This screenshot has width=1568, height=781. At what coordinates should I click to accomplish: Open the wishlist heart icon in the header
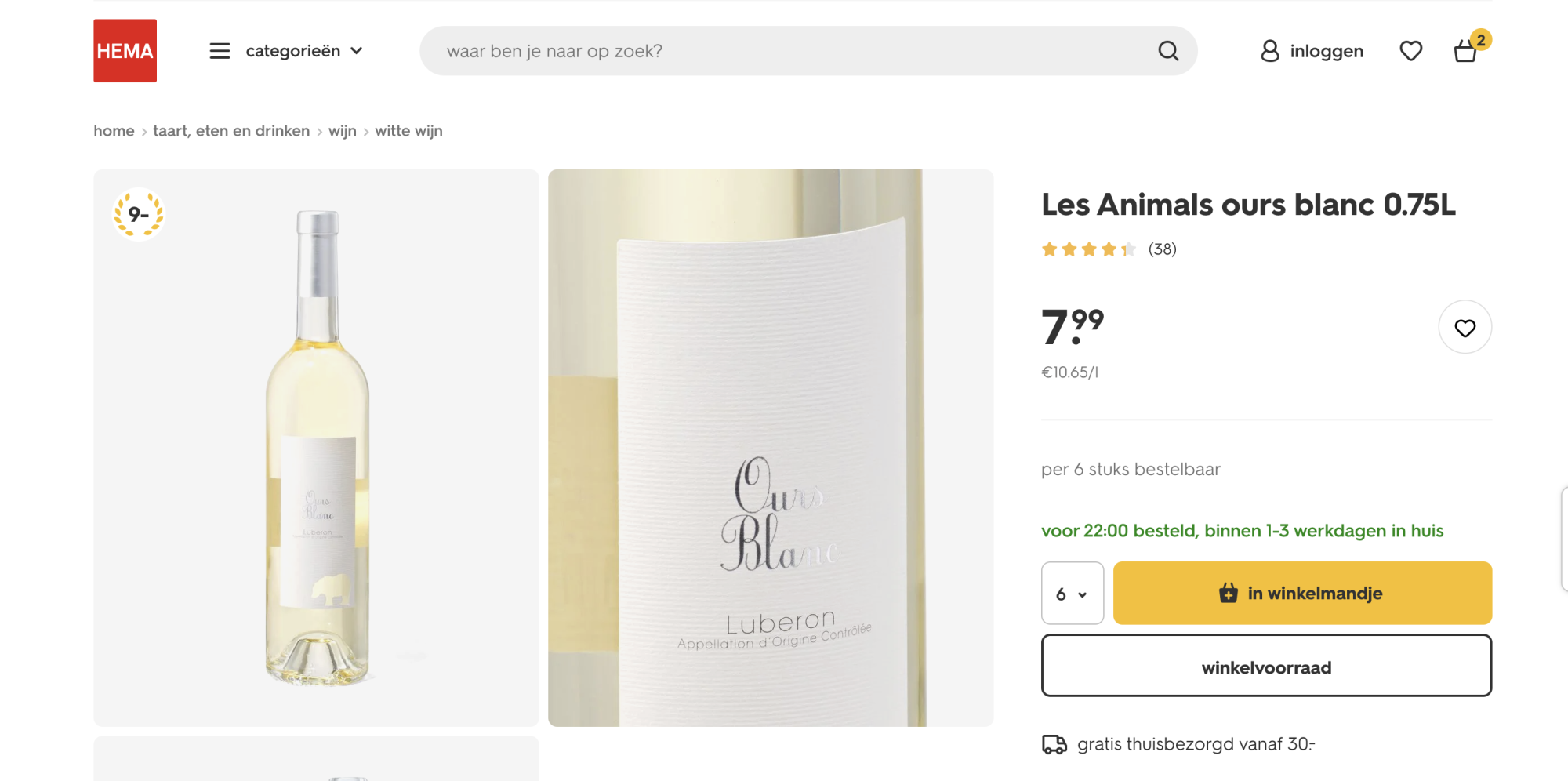pyautogui.click(x=1410, y=50)
